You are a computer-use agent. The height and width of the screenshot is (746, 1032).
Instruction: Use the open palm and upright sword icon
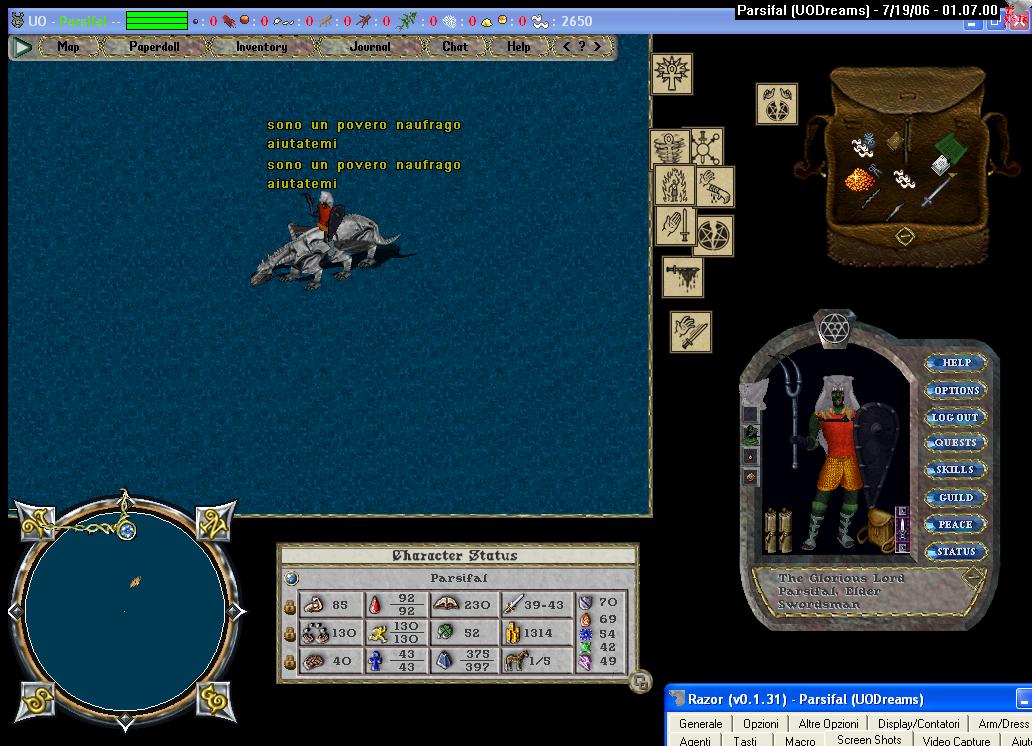pos(675,226)
